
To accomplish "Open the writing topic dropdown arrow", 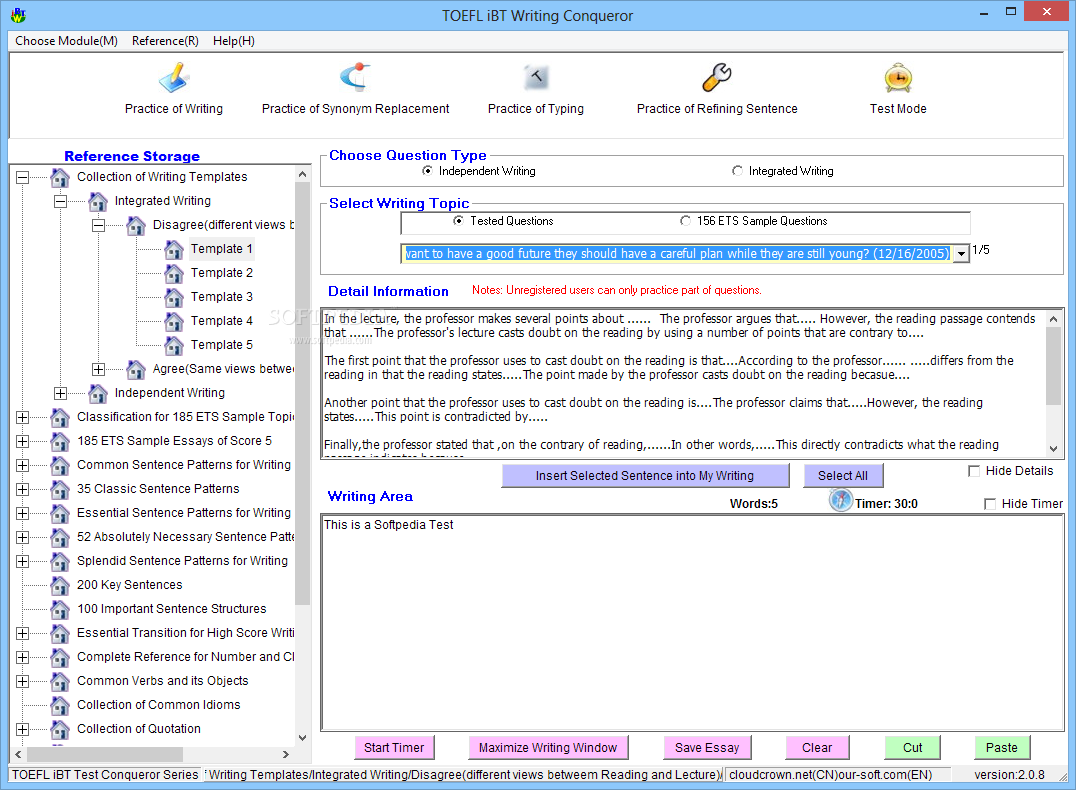I will coord(961,254).
